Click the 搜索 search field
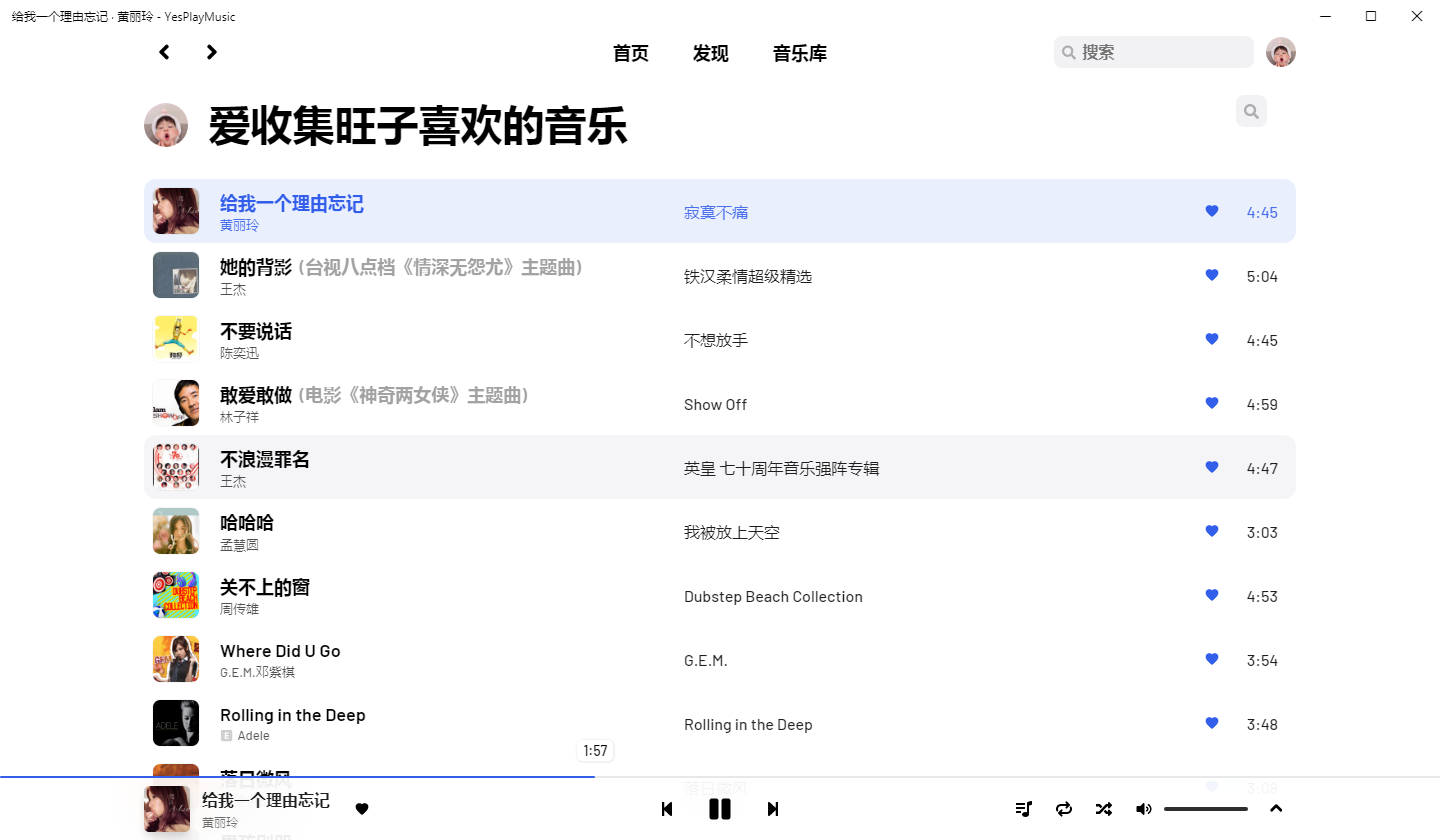 click(1153, 52)
